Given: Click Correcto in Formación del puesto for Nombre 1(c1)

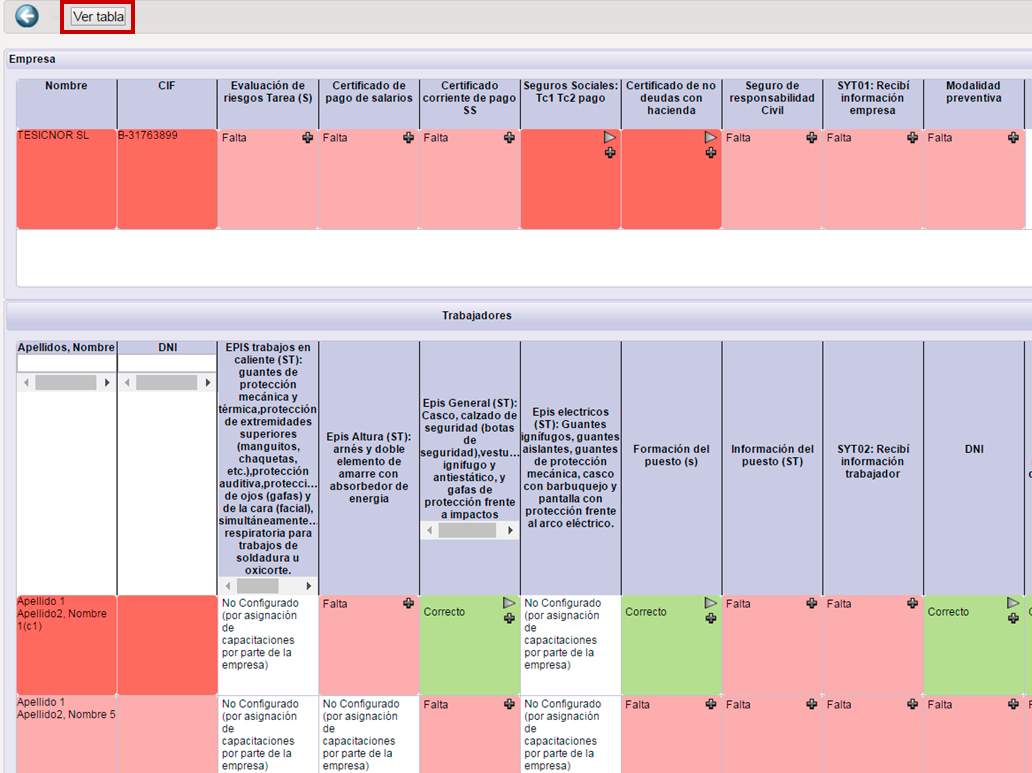Looking at the screenshot, I should tap(646, 612).
